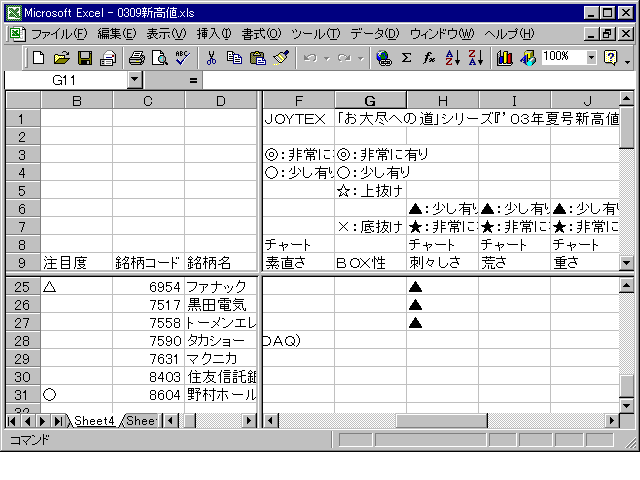Open the 表示(V) menu
Viewport: 640px width, 480px height.
click(x=166, y=33)
